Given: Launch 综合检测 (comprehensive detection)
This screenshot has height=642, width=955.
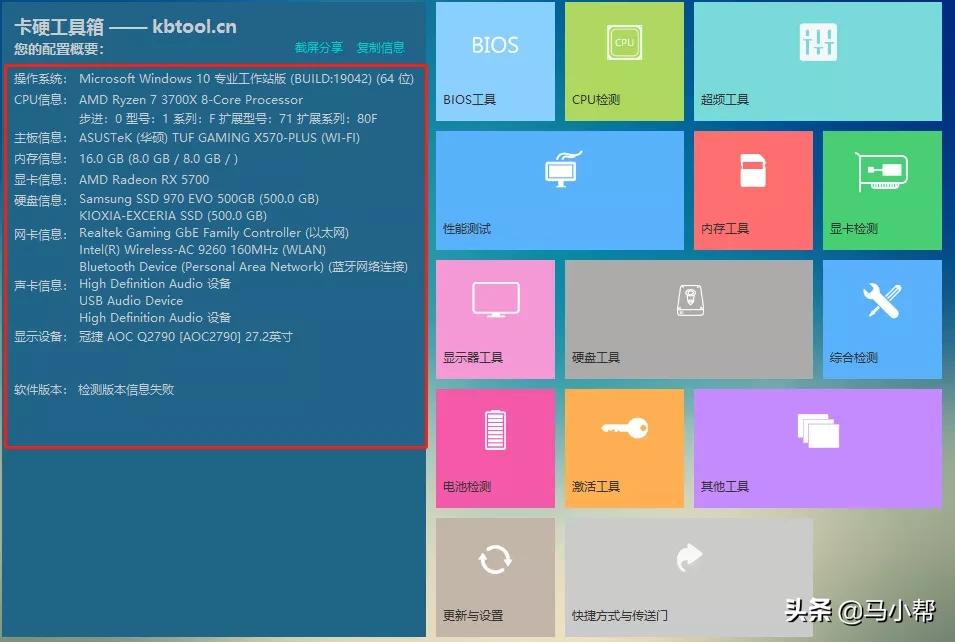Looking at the screenshot, I should coord(881,318).
